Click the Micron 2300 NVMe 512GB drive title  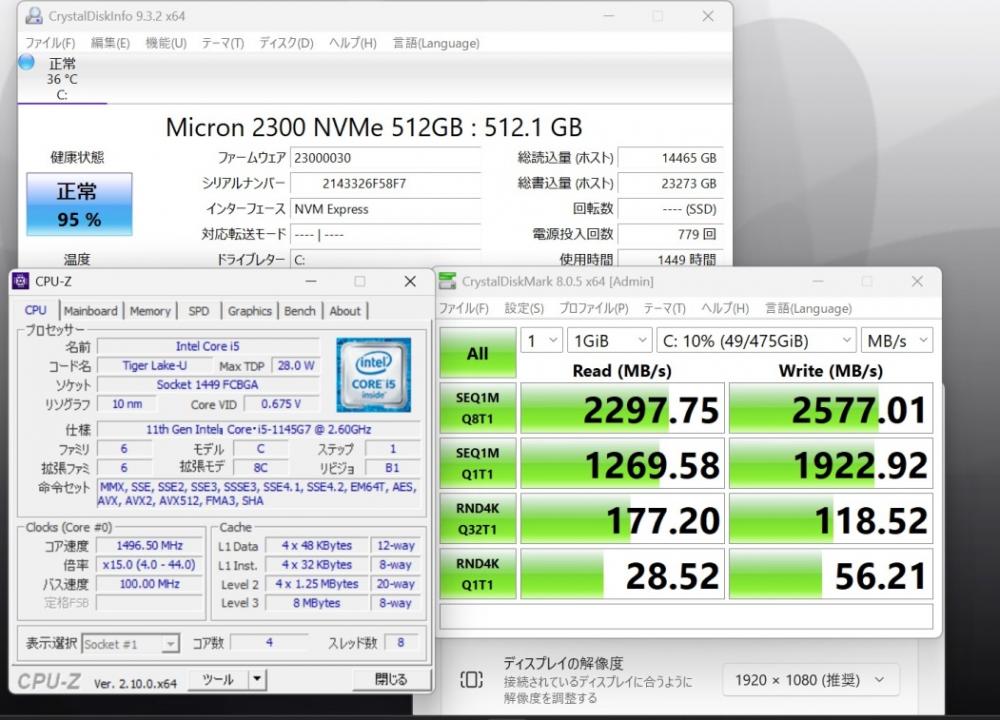[374, 127]
